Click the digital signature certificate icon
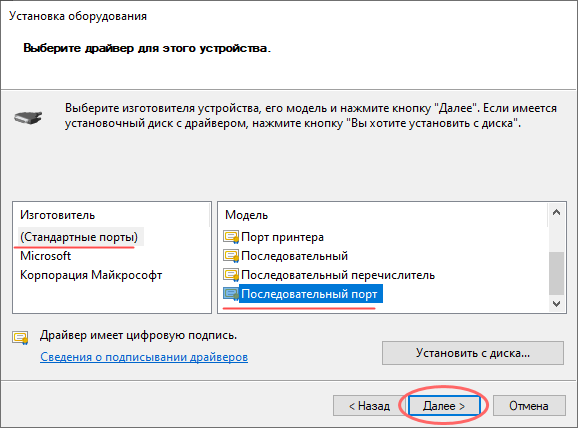This screenshot has height=428, width=578. click(20, 338)
